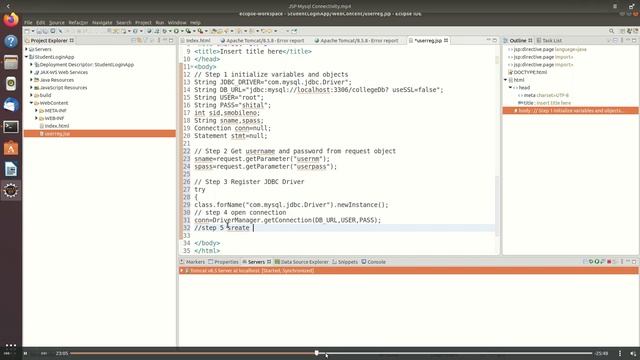The image size is (640, 360).
Task: Open Help from the Ubuntu dock
Action: (x=11, y=41)
